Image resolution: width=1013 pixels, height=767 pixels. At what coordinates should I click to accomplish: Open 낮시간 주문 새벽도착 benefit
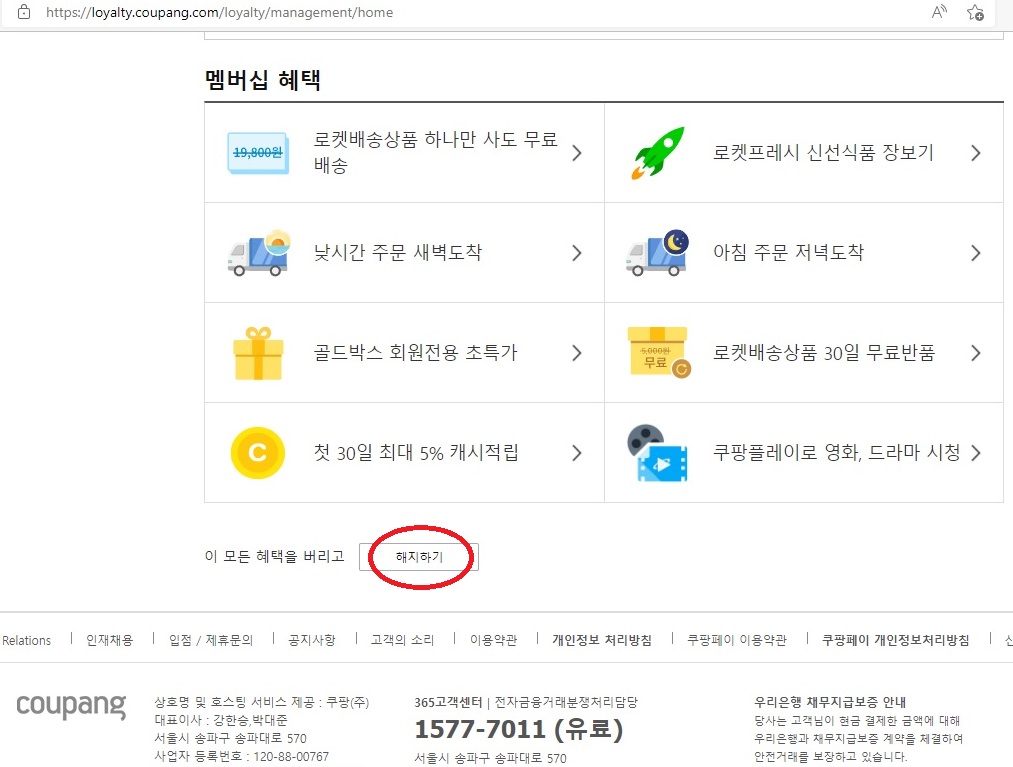click(404, 253)
